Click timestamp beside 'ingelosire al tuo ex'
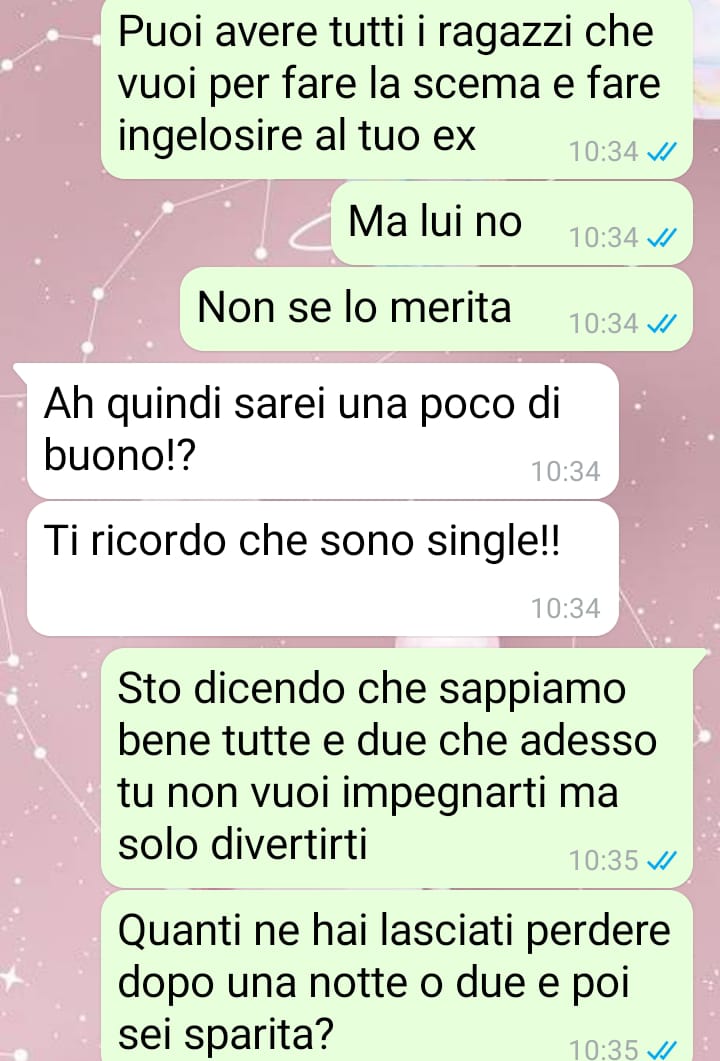720x1061 pixels. [604, 152]
